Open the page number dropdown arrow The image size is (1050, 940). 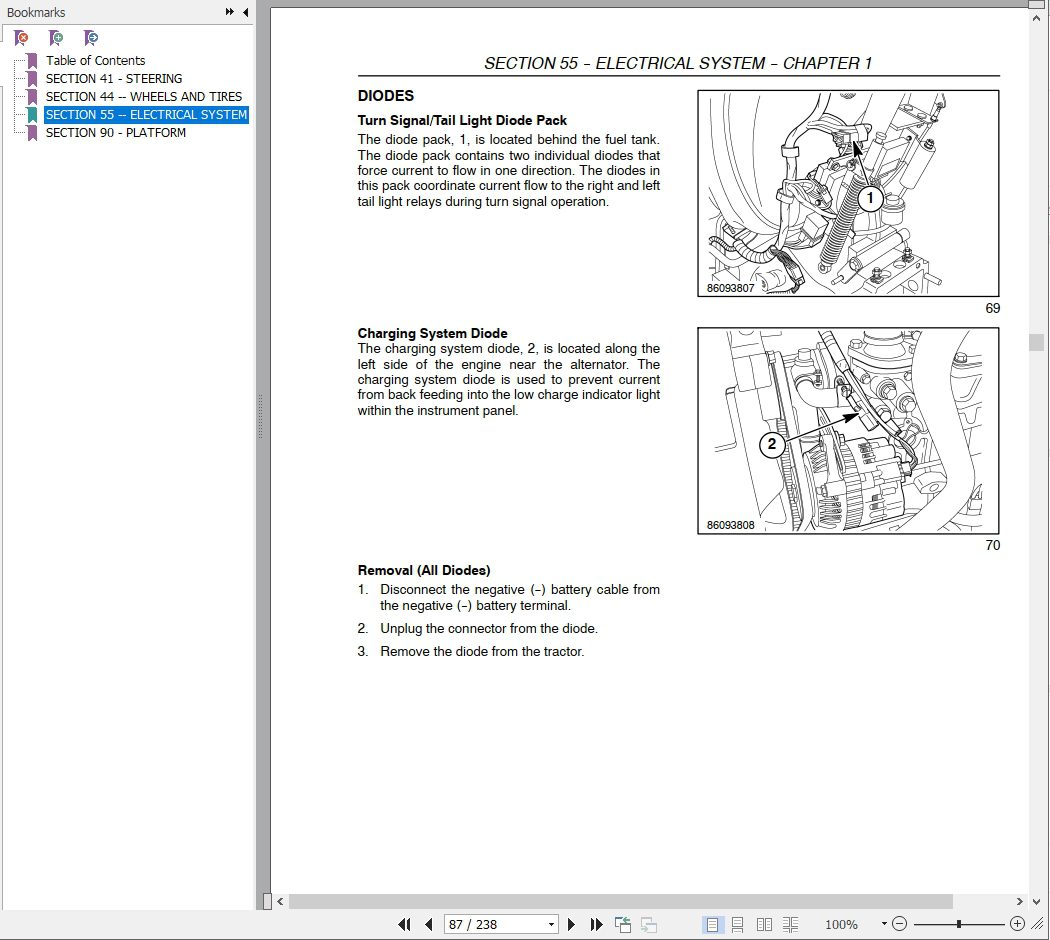(552, 924)
